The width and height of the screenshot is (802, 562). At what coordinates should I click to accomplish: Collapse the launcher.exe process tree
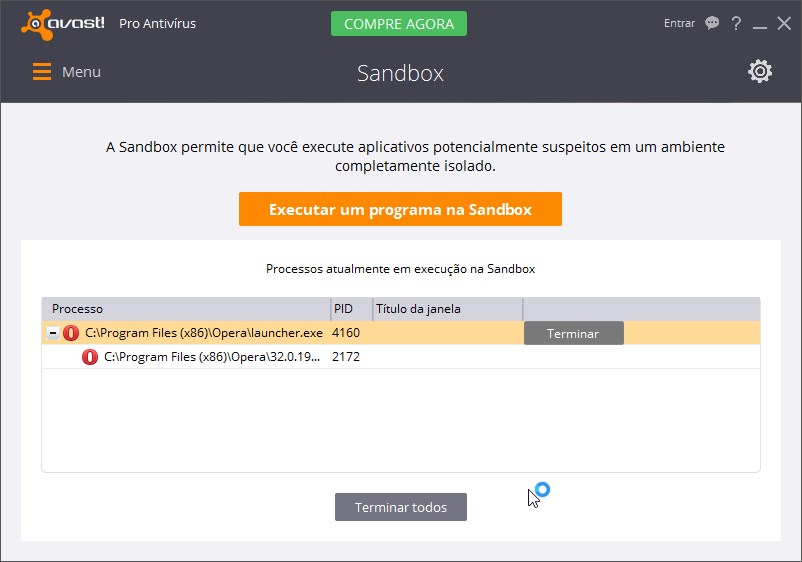click(53, 333)
